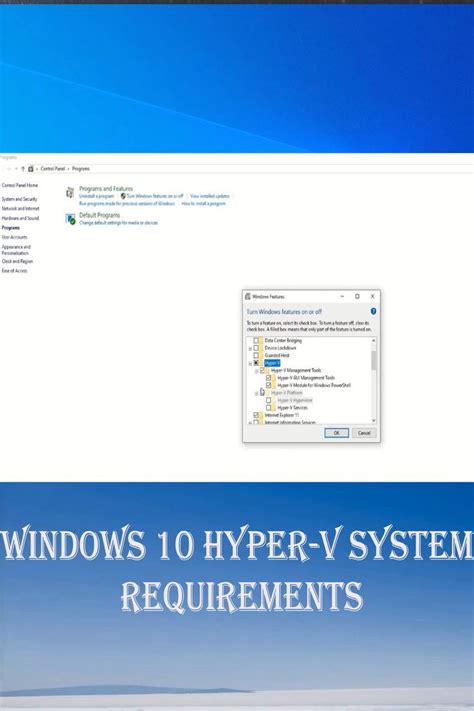
Task: Uncheck Hyper-V Module for Windows PowerShell checkbox
Action: (269, 385)
